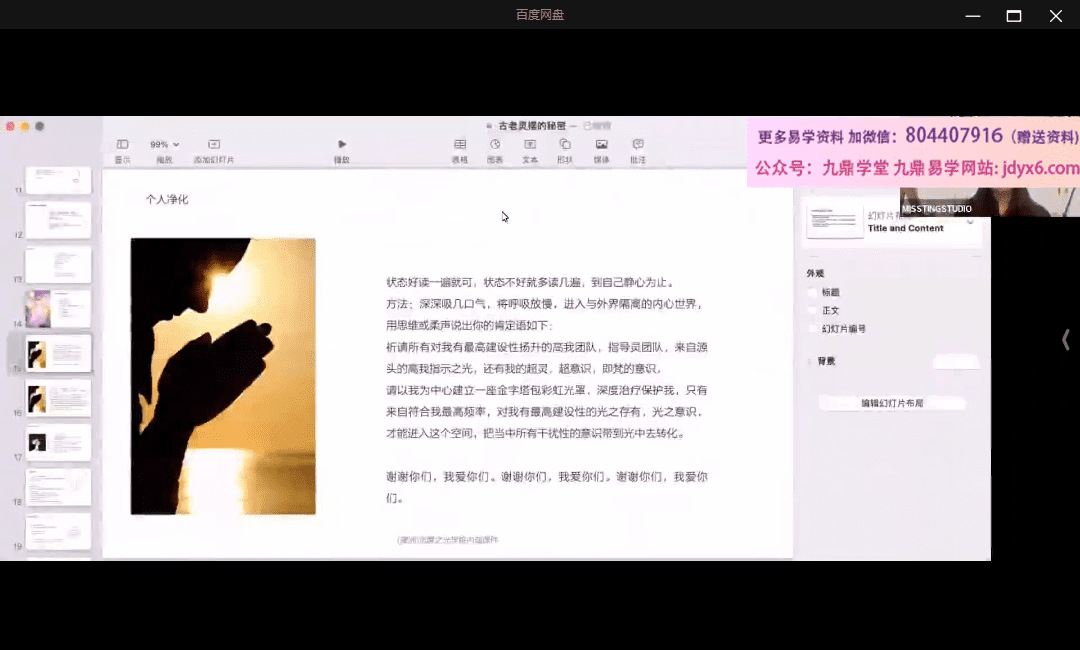This screenshot has width=1080, height=650.
Task: Click the 添加幻灯片 add slide icon
Action: point(214,145)
